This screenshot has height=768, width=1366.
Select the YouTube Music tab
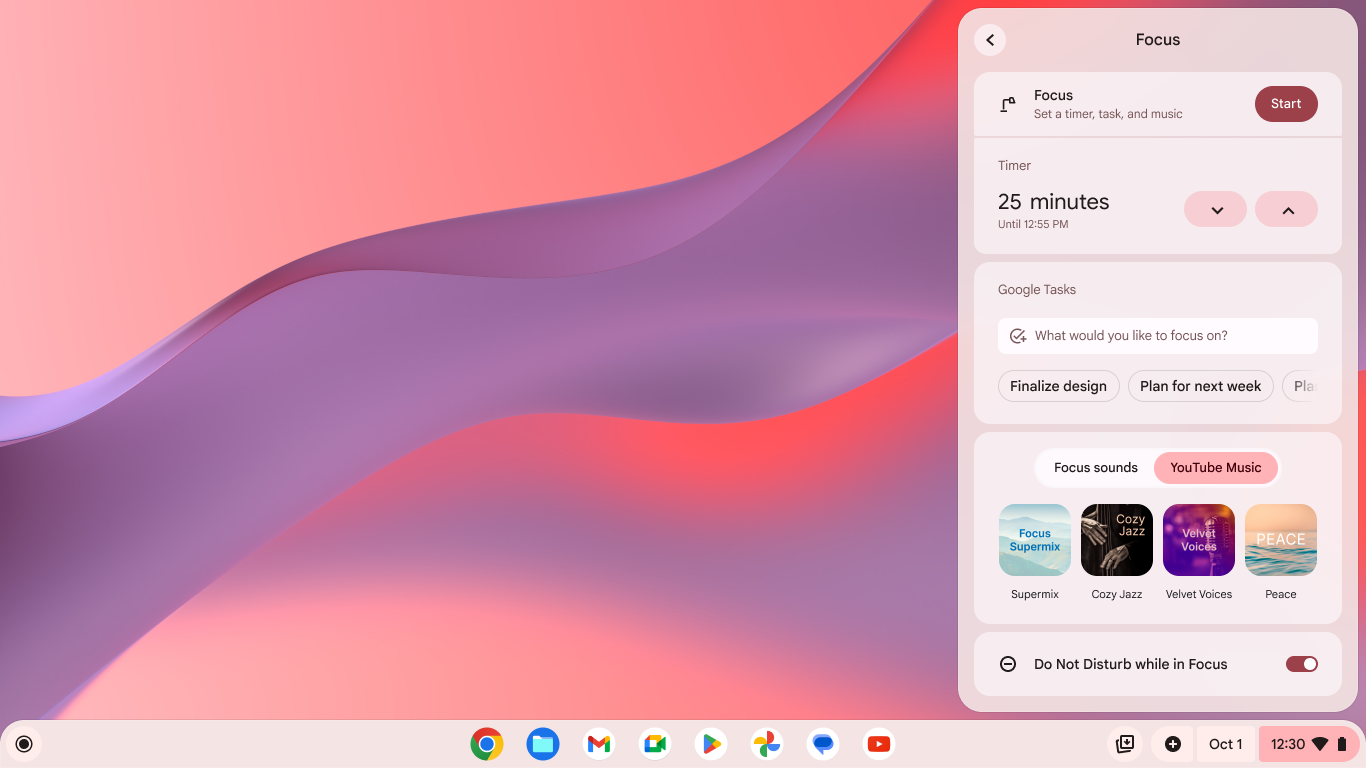[1216, 467]
